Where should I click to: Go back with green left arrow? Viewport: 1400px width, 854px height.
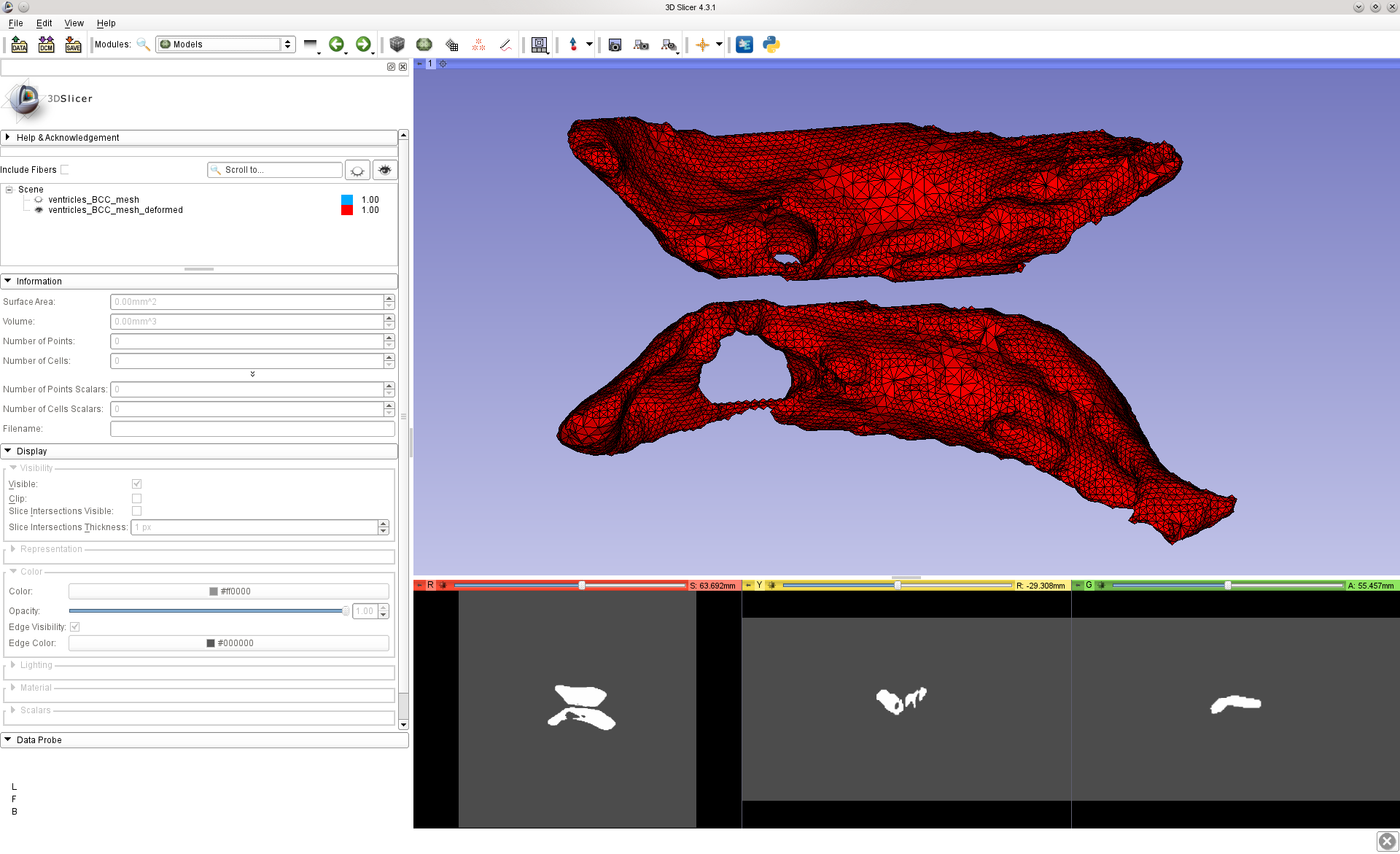tap(336, 44)
